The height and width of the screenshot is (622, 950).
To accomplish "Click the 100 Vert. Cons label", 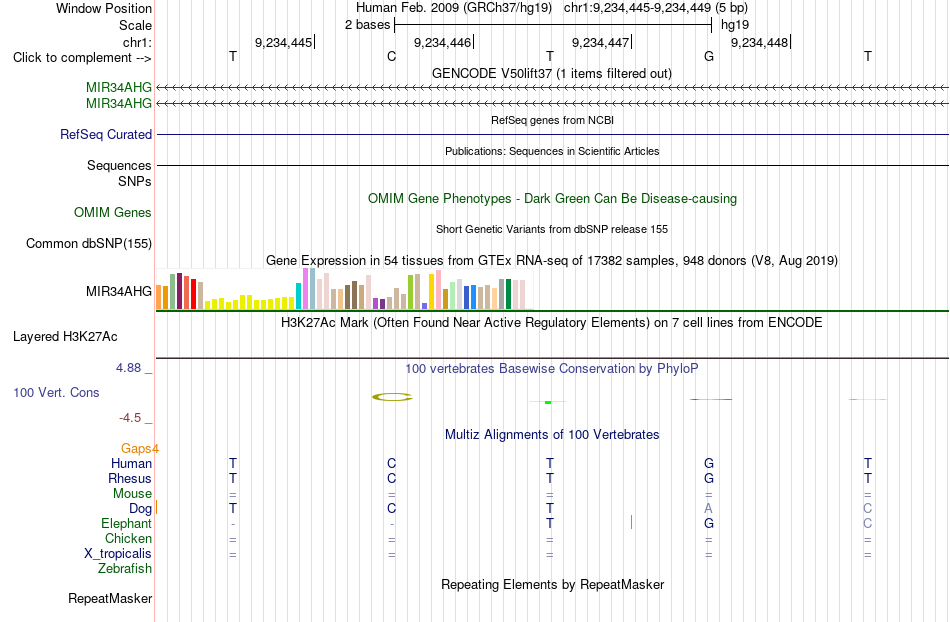I will point(56,392).
